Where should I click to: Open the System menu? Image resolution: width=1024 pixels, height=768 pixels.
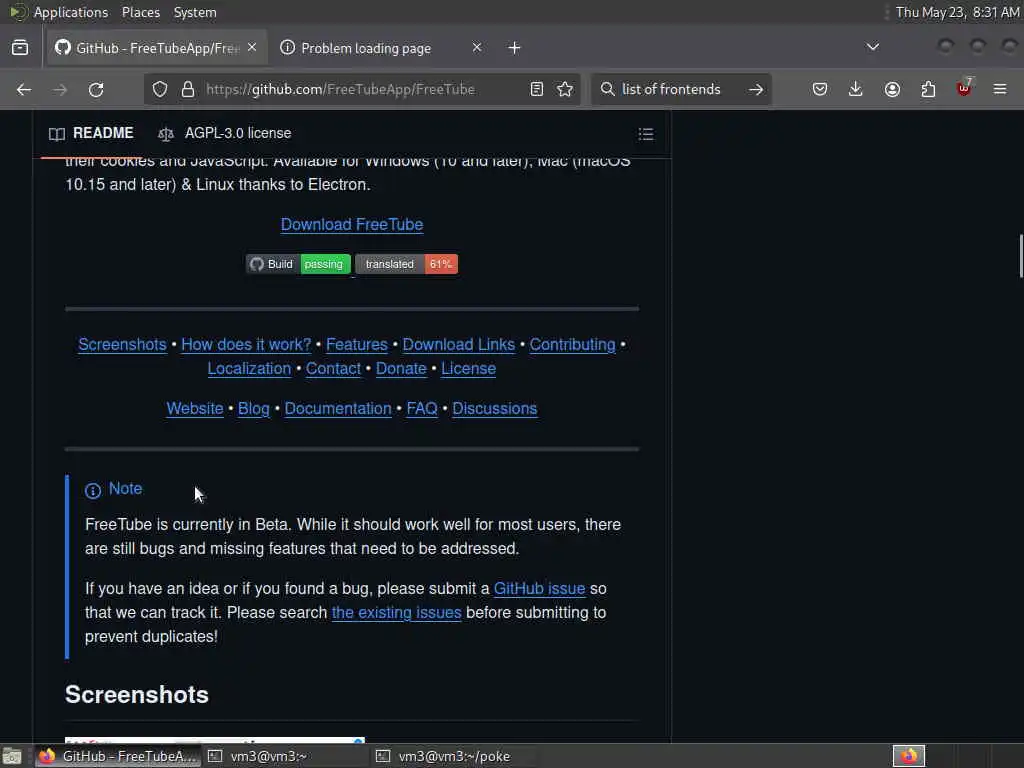pyautogui.click(x=195, y=12)
